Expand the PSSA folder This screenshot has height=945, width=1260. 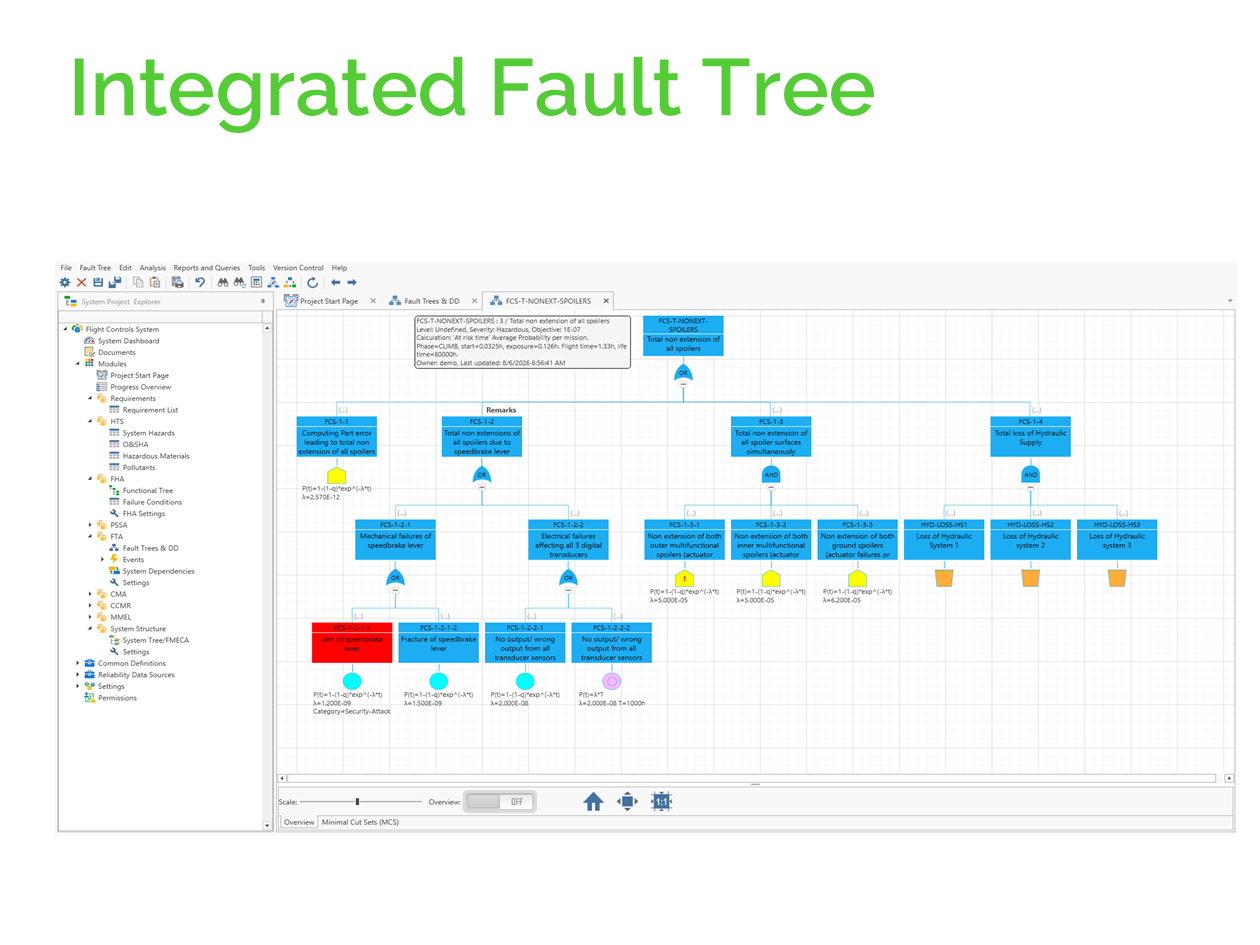[x=90, y=525]
